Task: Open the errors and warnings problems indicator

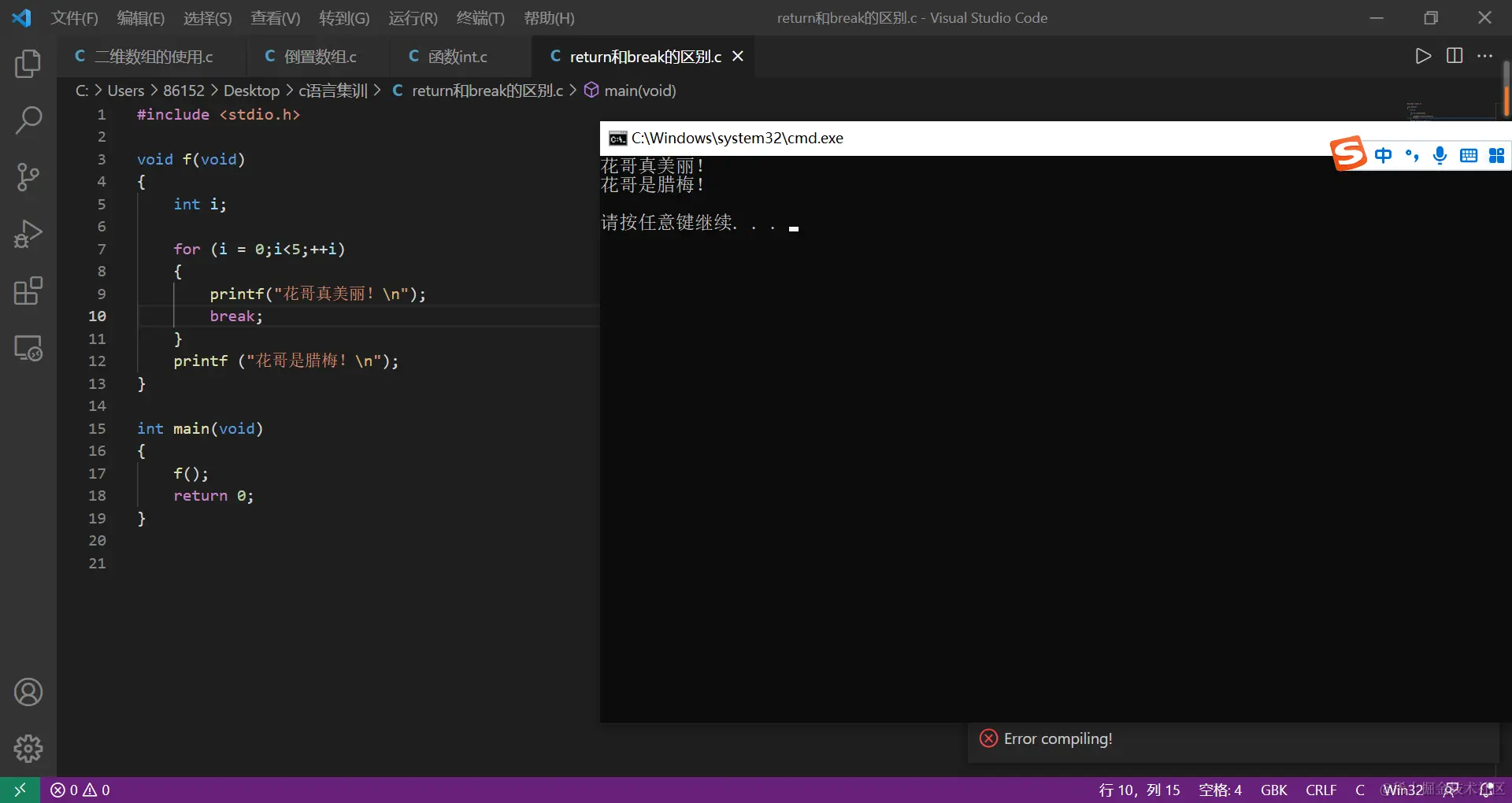Action: tap(80, 790)
